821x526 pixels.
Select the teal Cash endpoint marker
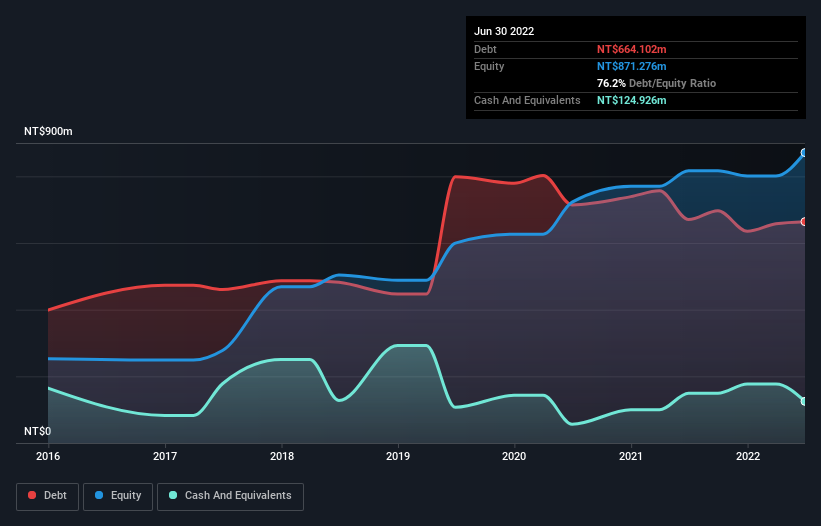tap(804, 401)
